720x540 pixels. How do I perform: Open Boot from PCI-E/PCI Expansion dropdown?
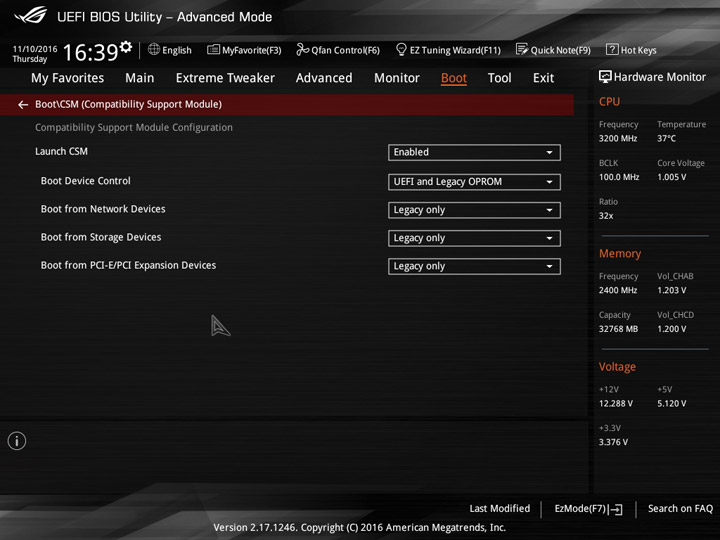click(x=474, y=266)
